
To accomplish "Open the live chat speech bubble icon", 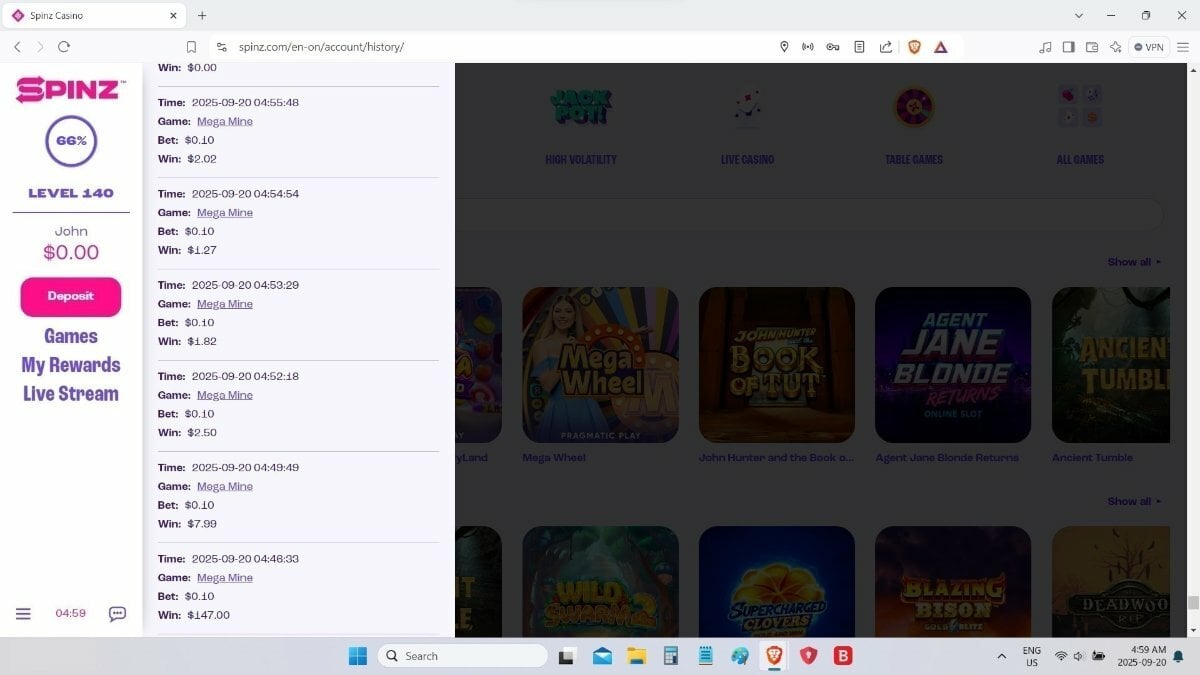I will coord(117,614).
